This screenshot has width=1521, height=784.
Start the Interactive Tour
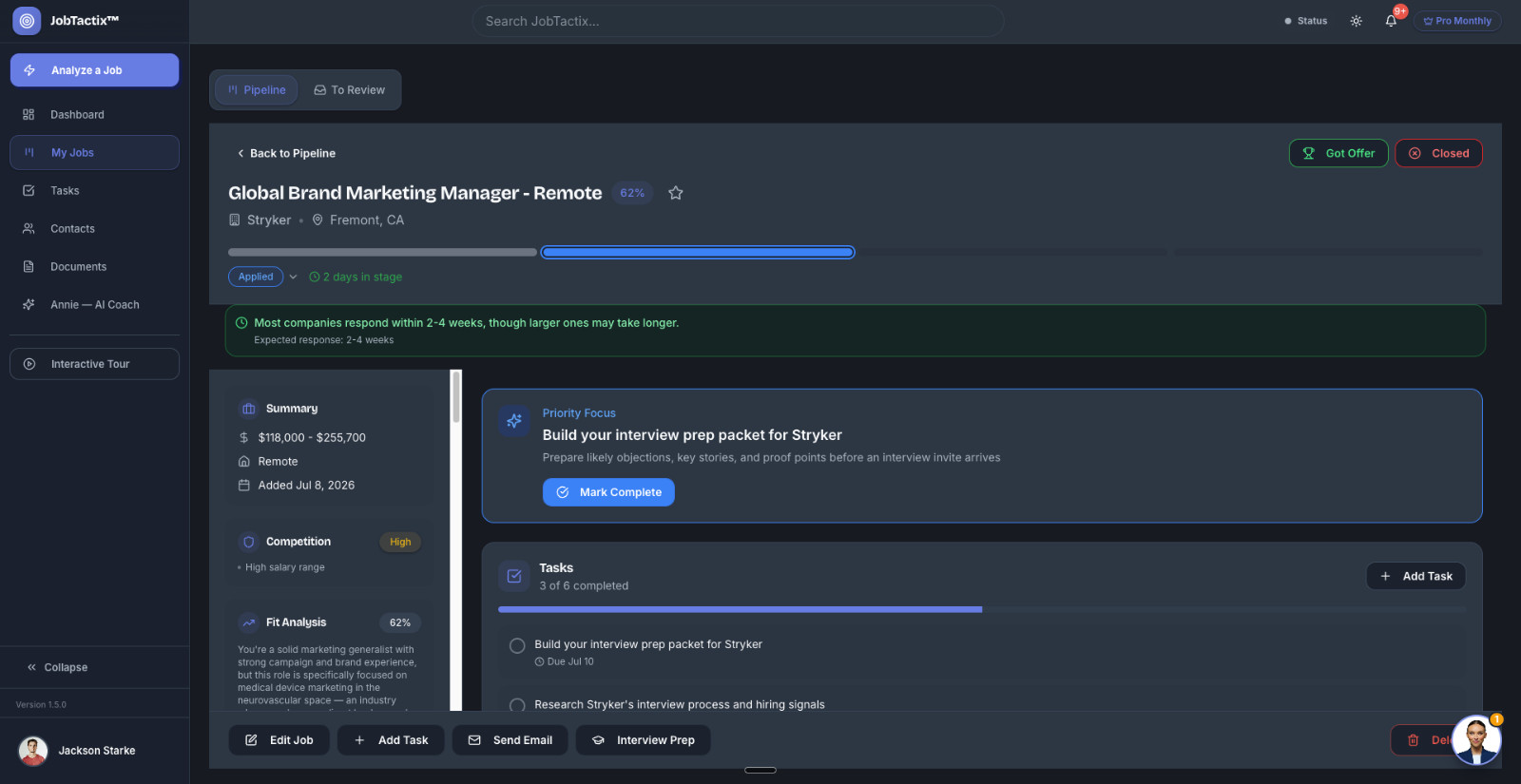[94, 364]
